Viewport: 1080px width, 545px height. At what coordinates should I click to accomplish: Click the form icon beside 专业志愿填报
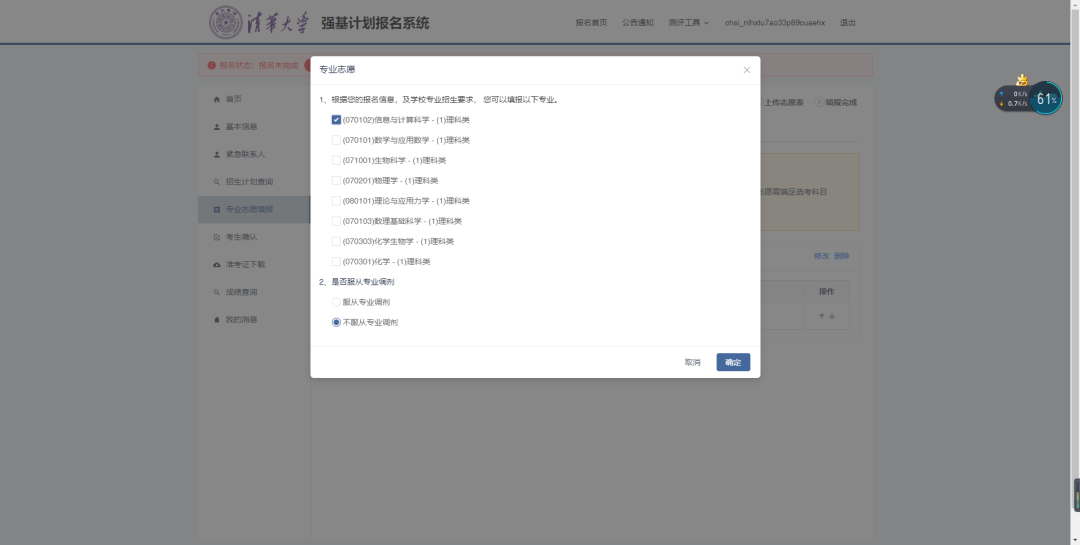[217, 209]
